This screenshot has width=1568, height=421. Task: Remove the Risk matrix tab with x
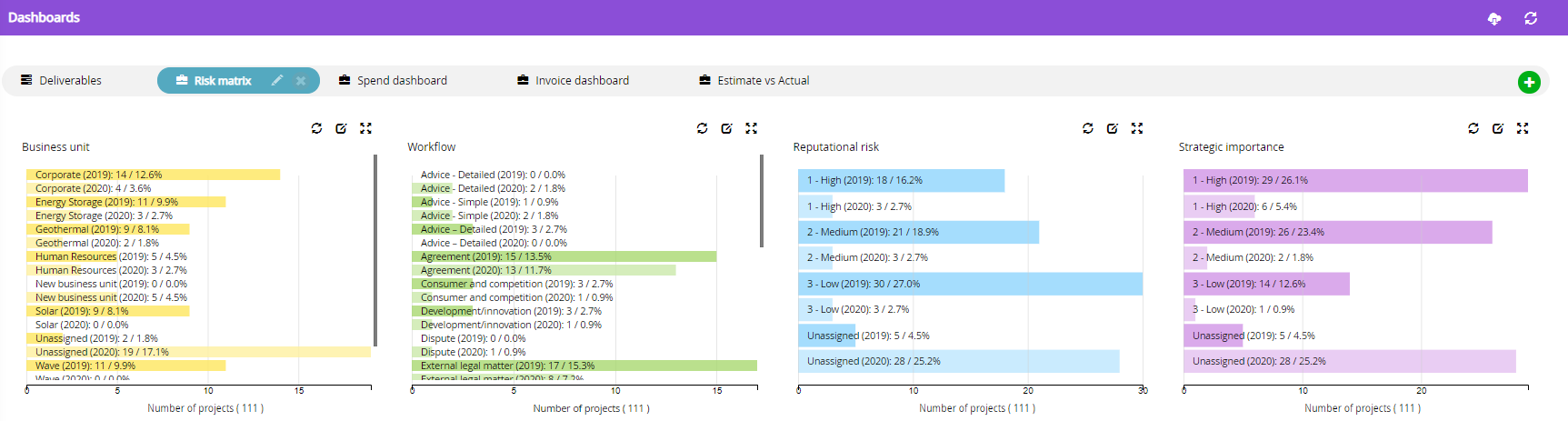(x=301, y=80)
